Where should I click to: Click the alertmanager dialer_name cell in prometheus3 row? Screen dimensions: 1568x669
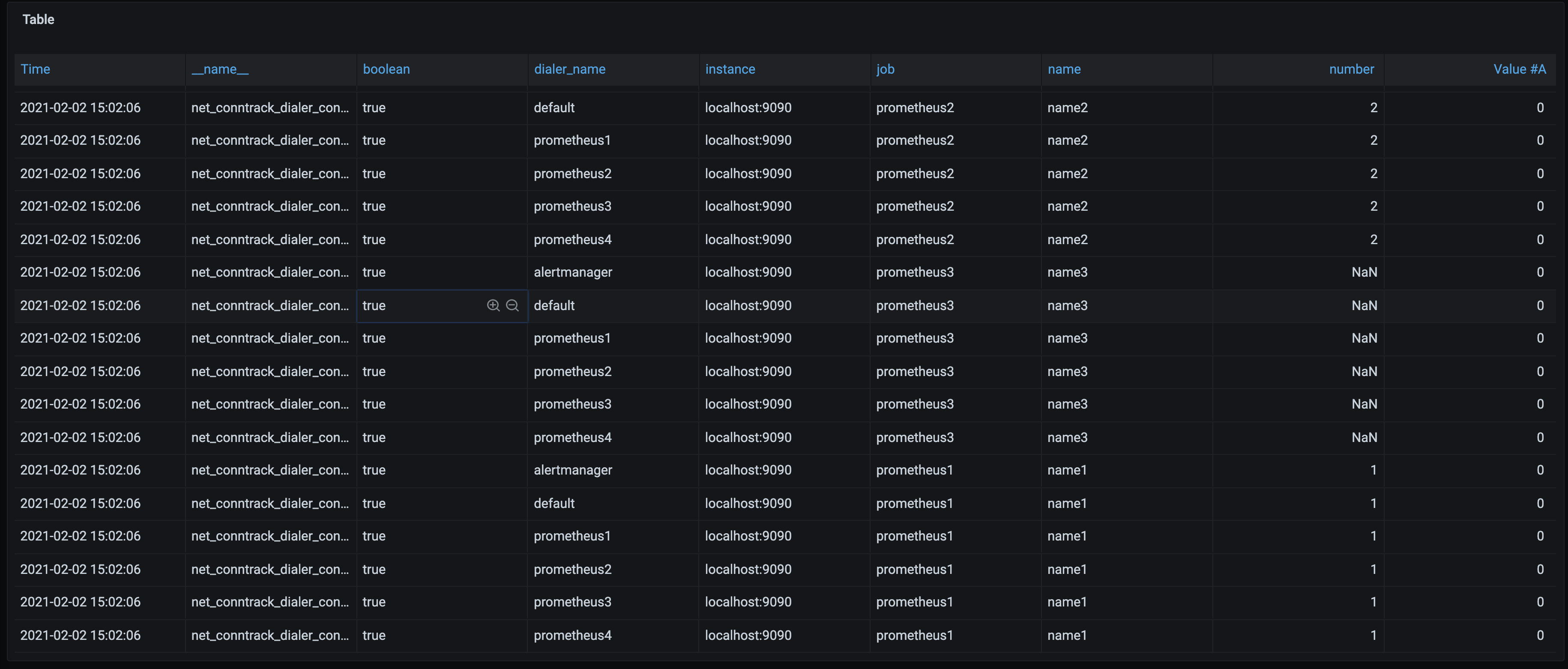[x=573, y=272]
